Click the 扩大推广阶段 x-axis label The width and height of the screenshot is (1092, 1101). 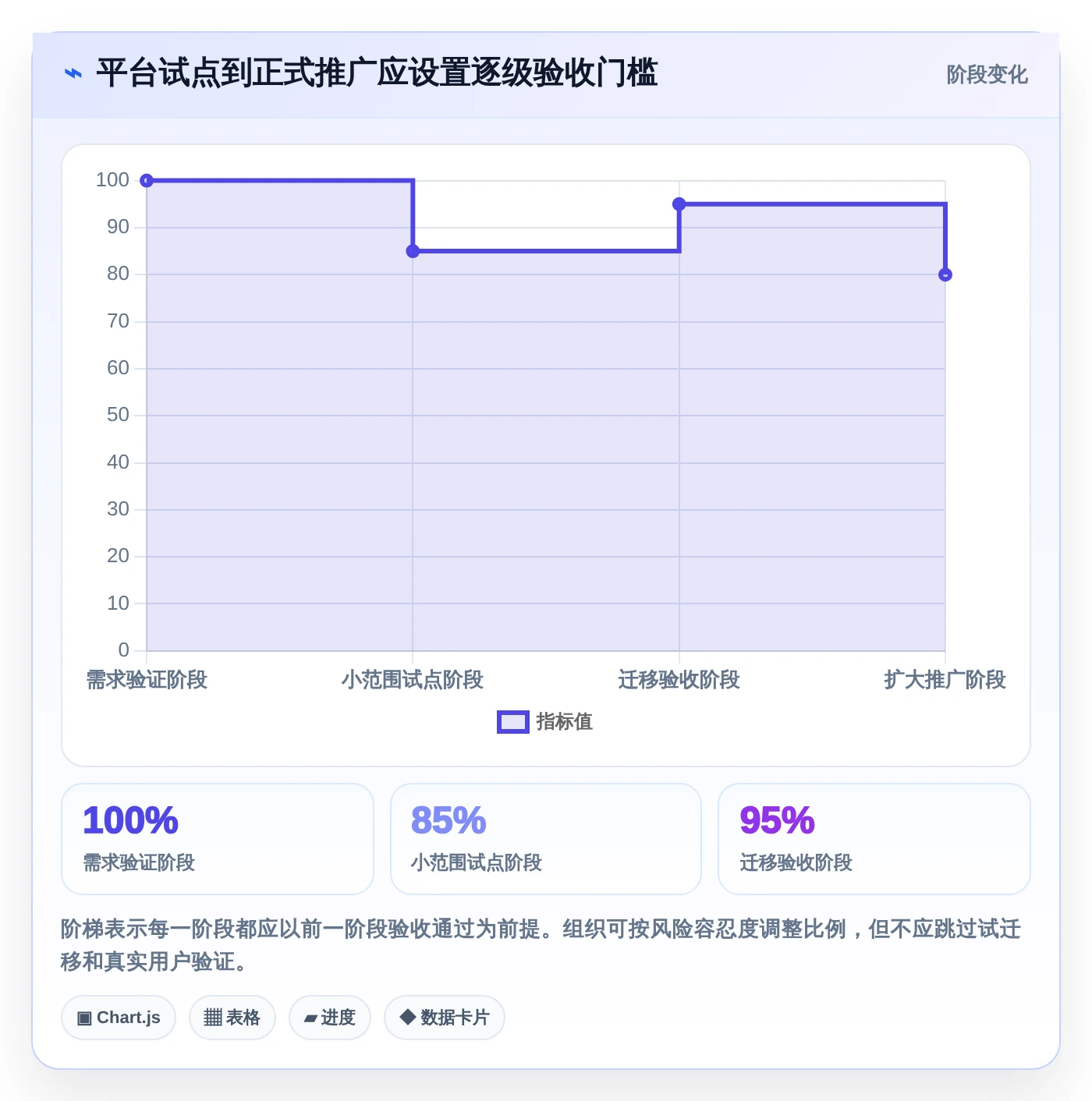coord(945,680)
